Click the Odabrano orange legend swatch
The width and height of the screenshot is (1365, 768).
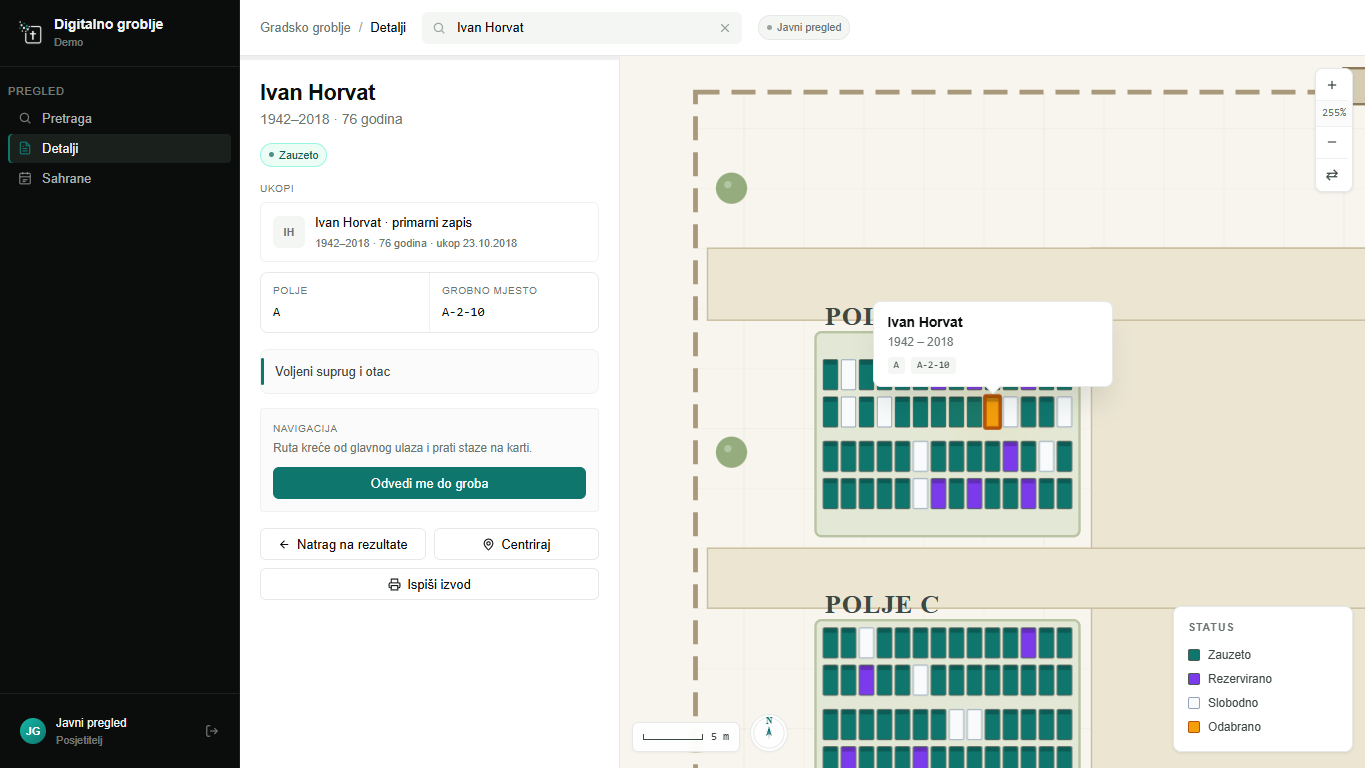pyautogui.click(x=1194, y=727)
